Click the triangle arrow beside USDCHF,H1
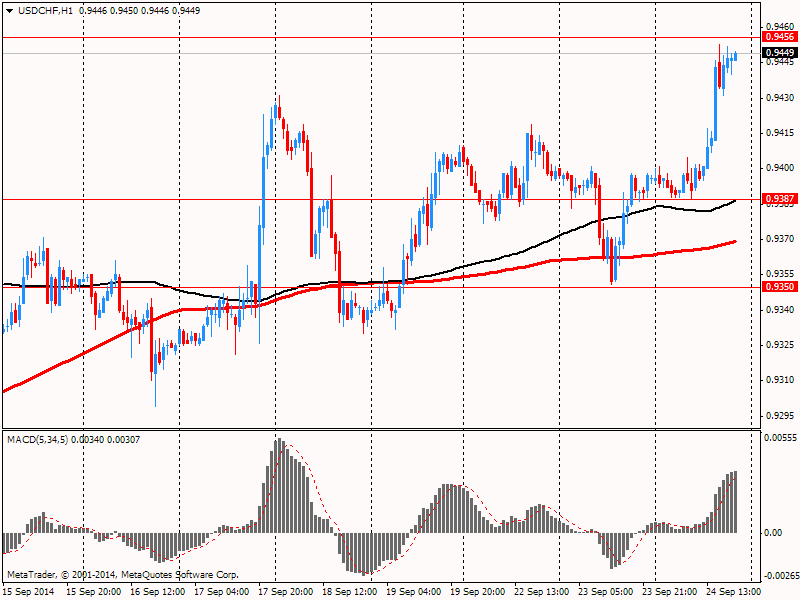 pyautogui.click(x=9, y=9)
